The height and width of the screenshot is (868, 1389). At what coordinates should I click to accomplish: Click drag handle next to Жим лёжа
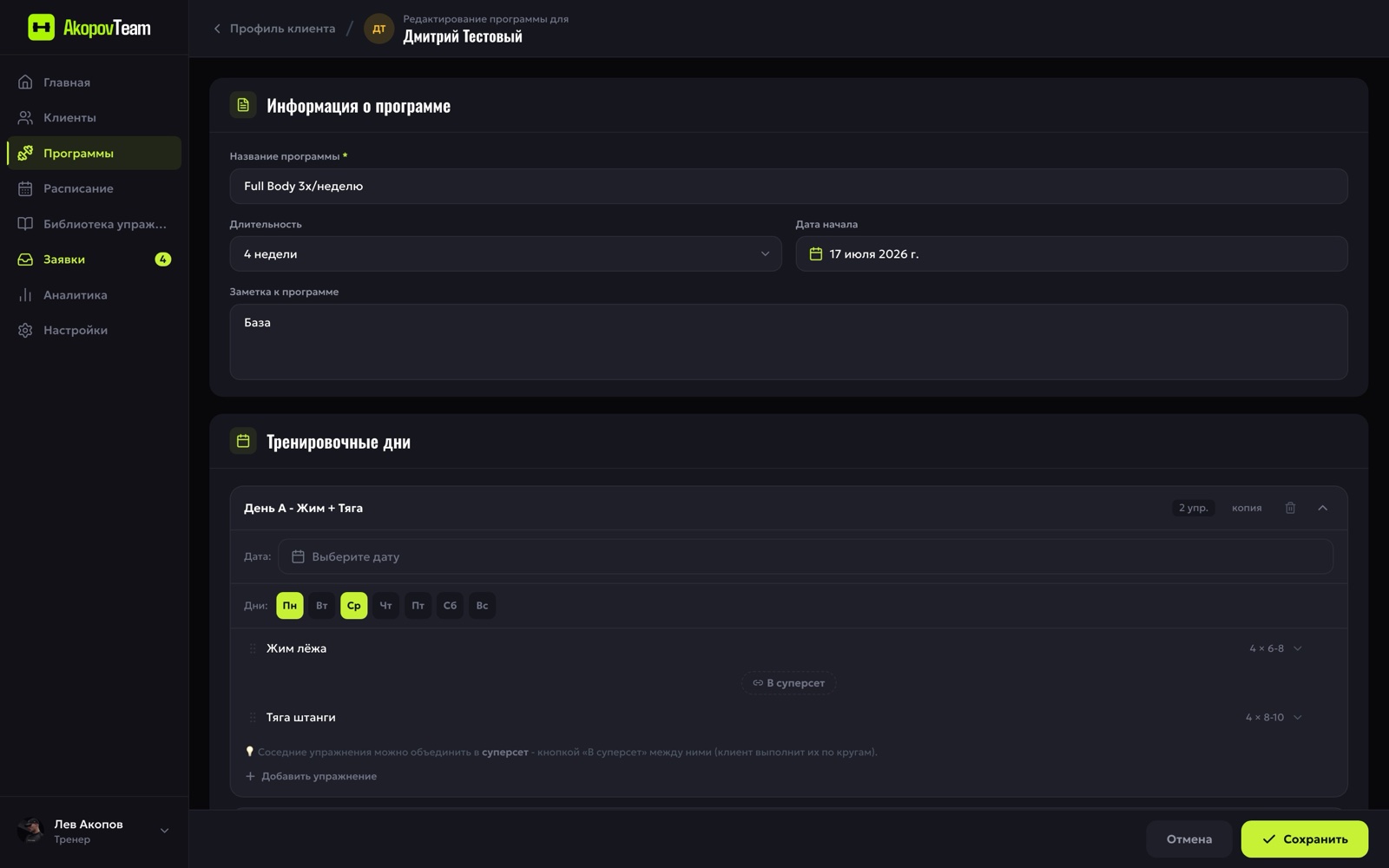pos(253,648)
